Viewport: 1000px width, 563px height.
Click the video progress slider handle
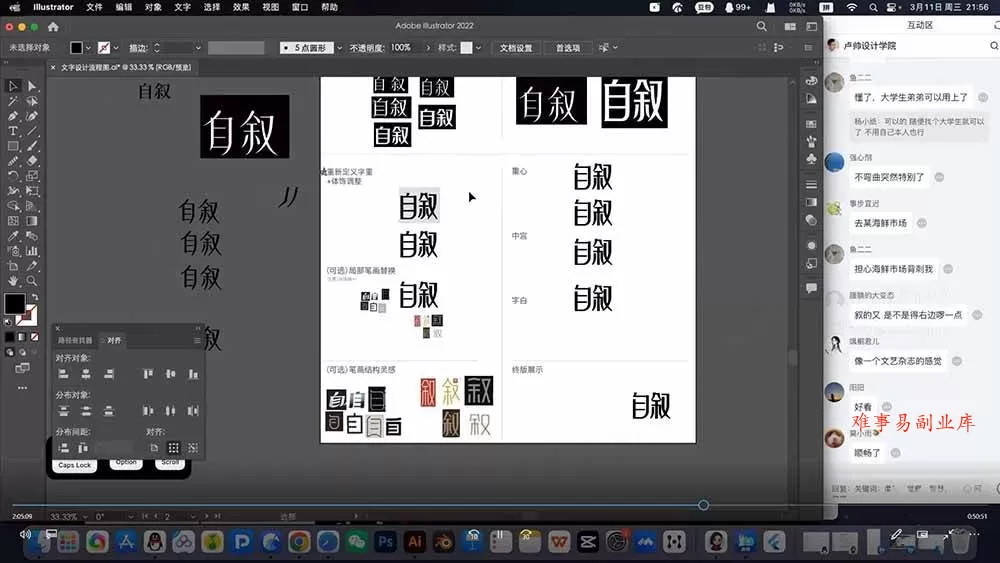coord(703,505)
